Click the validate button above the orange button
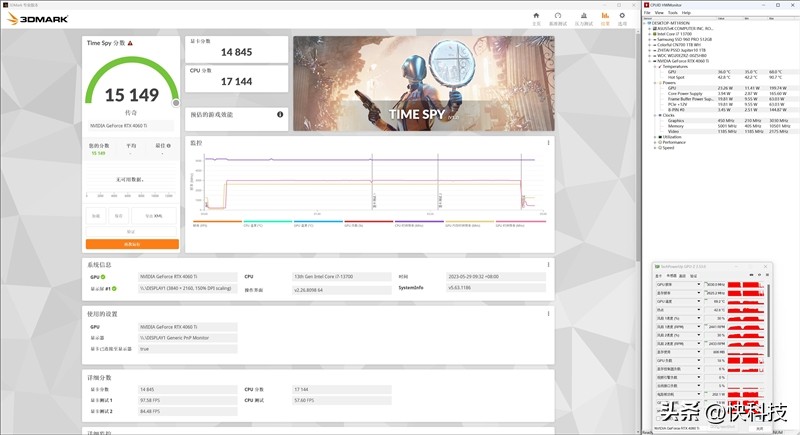This screenshot has width=800, height=435. click(131, 232)
